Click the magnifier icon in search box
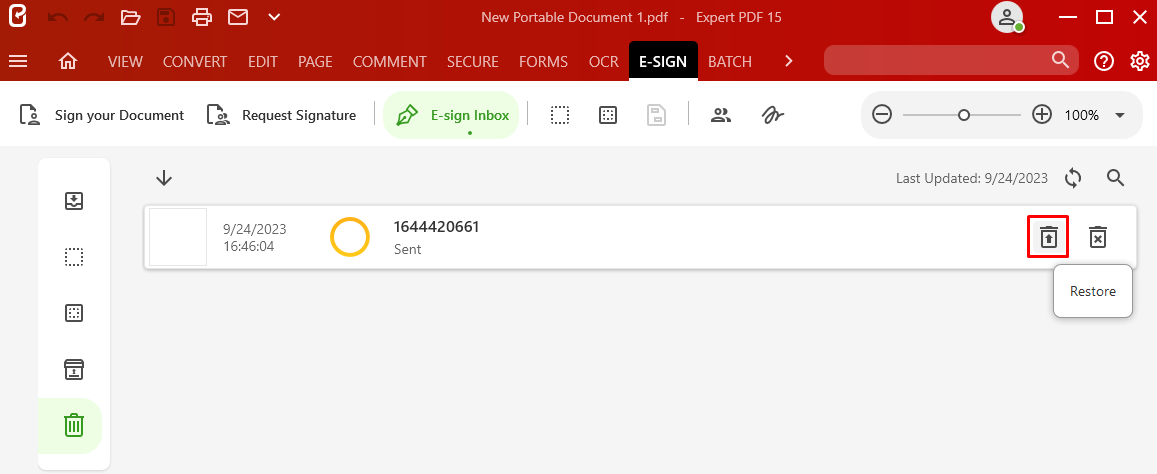Image resolution: width=1157 pixels, height=474 pixels. click(x=1060, y=60)
